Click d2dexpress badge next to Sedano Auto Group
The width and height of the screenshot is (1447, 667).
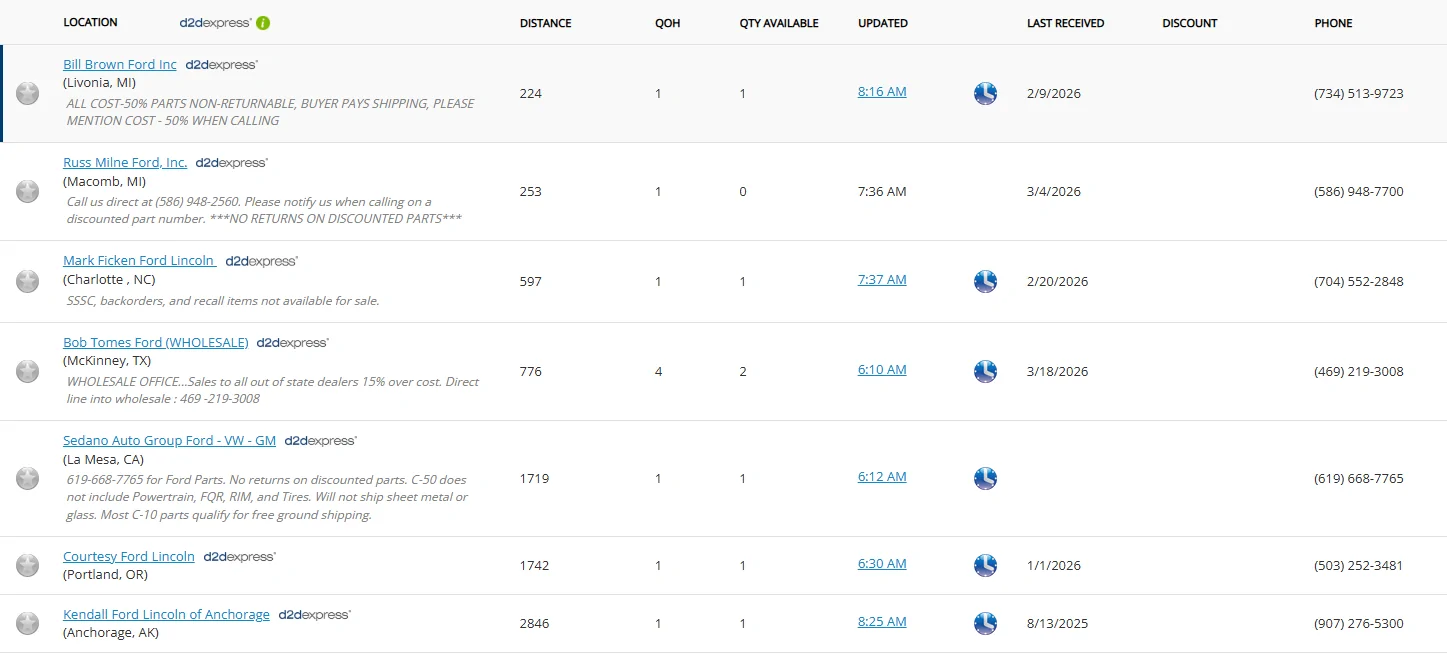320,441
